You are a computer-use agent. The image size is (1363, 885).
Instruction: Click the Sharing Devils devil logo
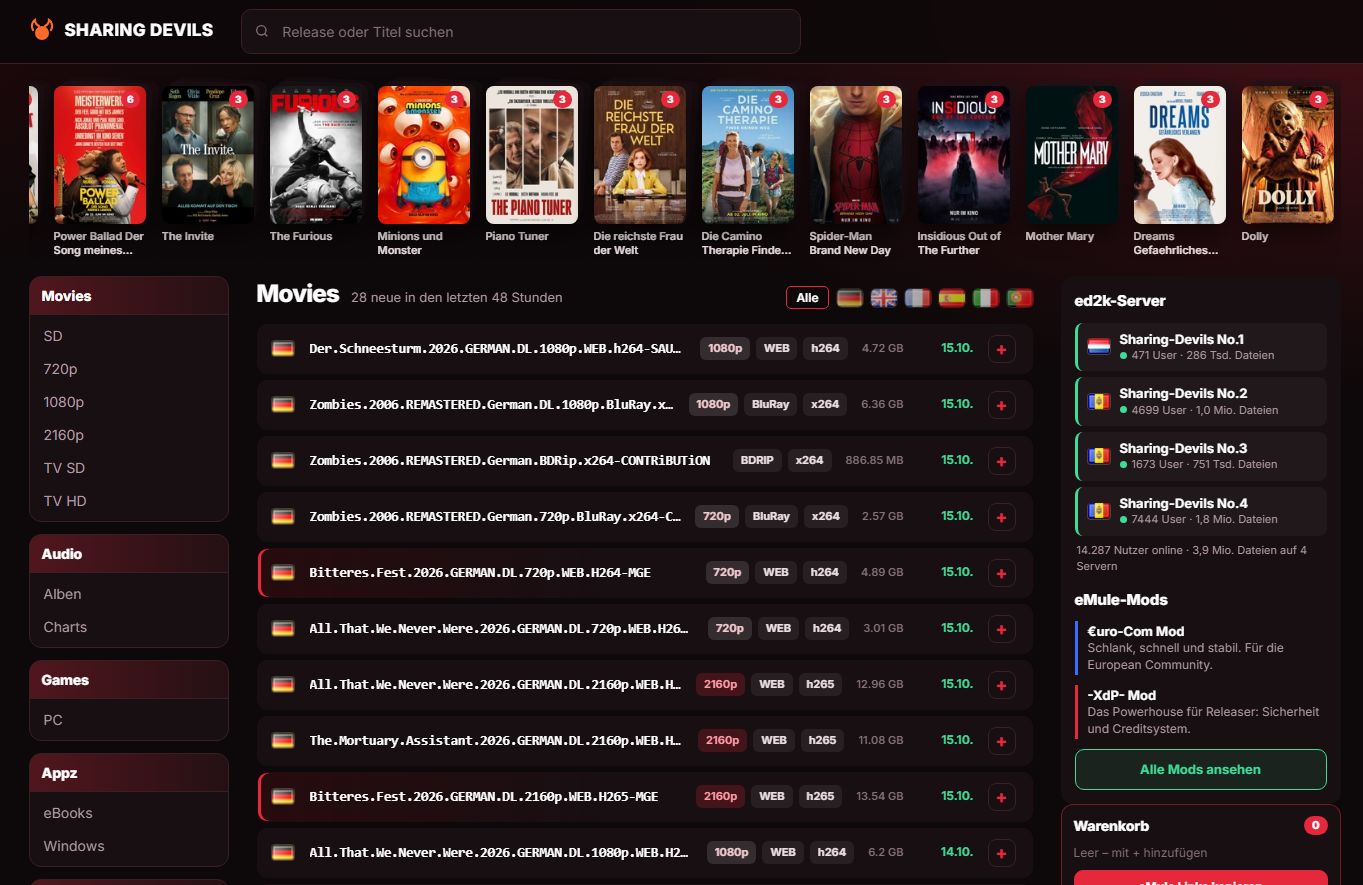point(42,29)
